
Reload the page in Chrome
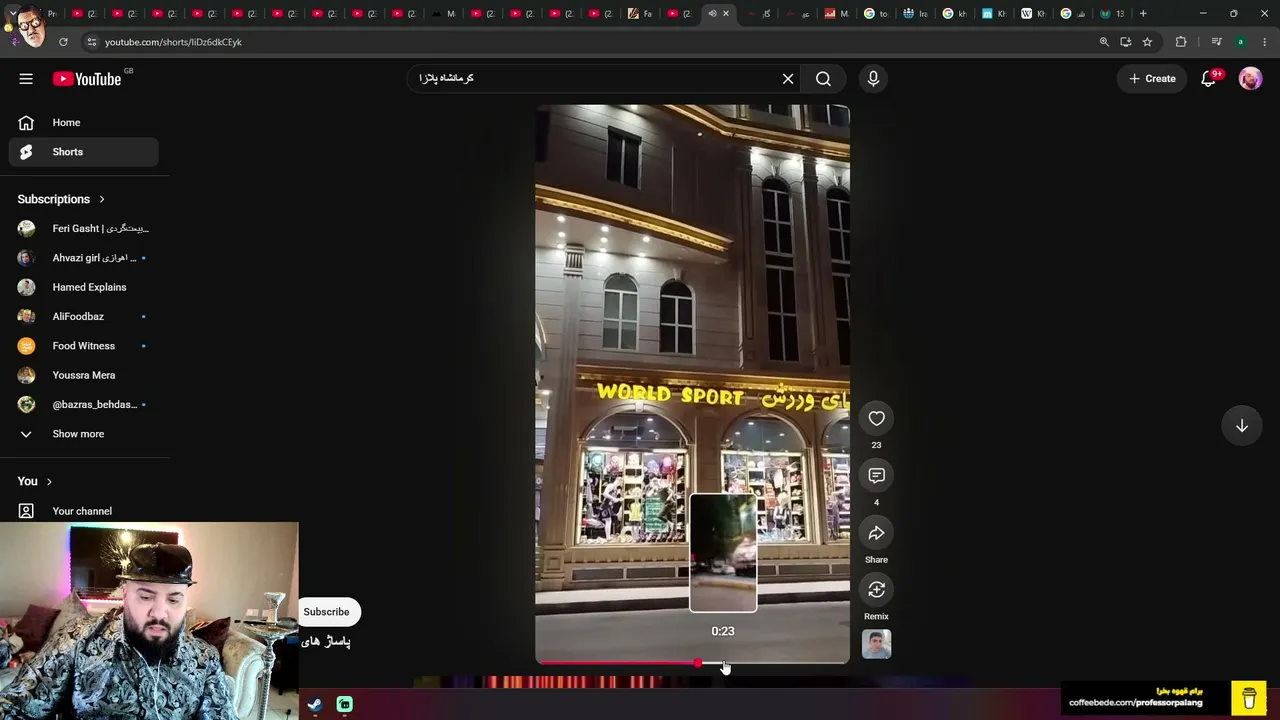63,42
